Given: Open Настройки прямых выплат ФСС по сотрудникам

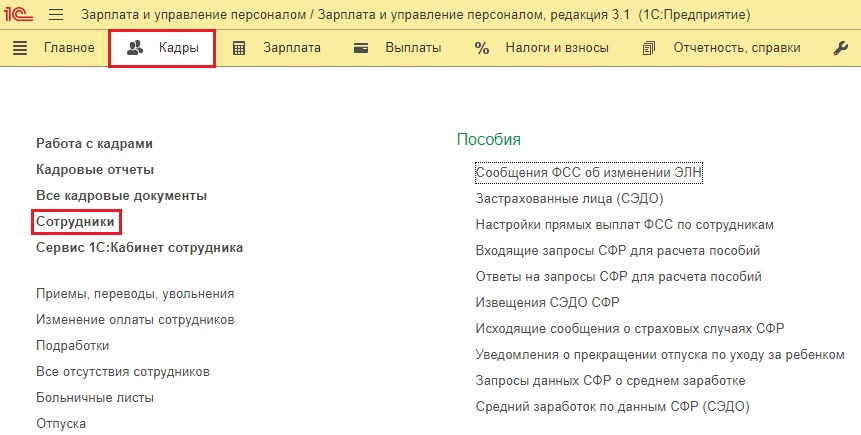Looking at the screenshot, I should point(624,225).
